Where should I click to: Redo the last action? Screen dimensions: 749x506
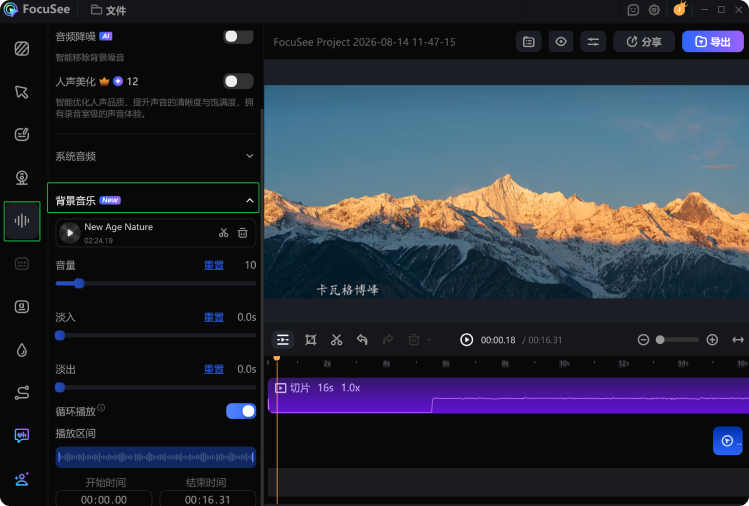click(388, 340)
